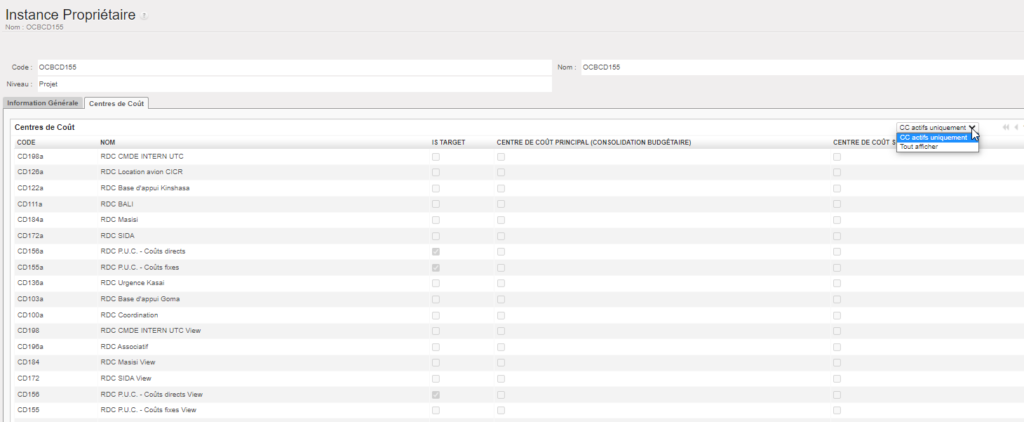The width and height of the screenshot is (1024, 422).
Task: Click the Code field containing OCBCD155
Action: (290, 67)
